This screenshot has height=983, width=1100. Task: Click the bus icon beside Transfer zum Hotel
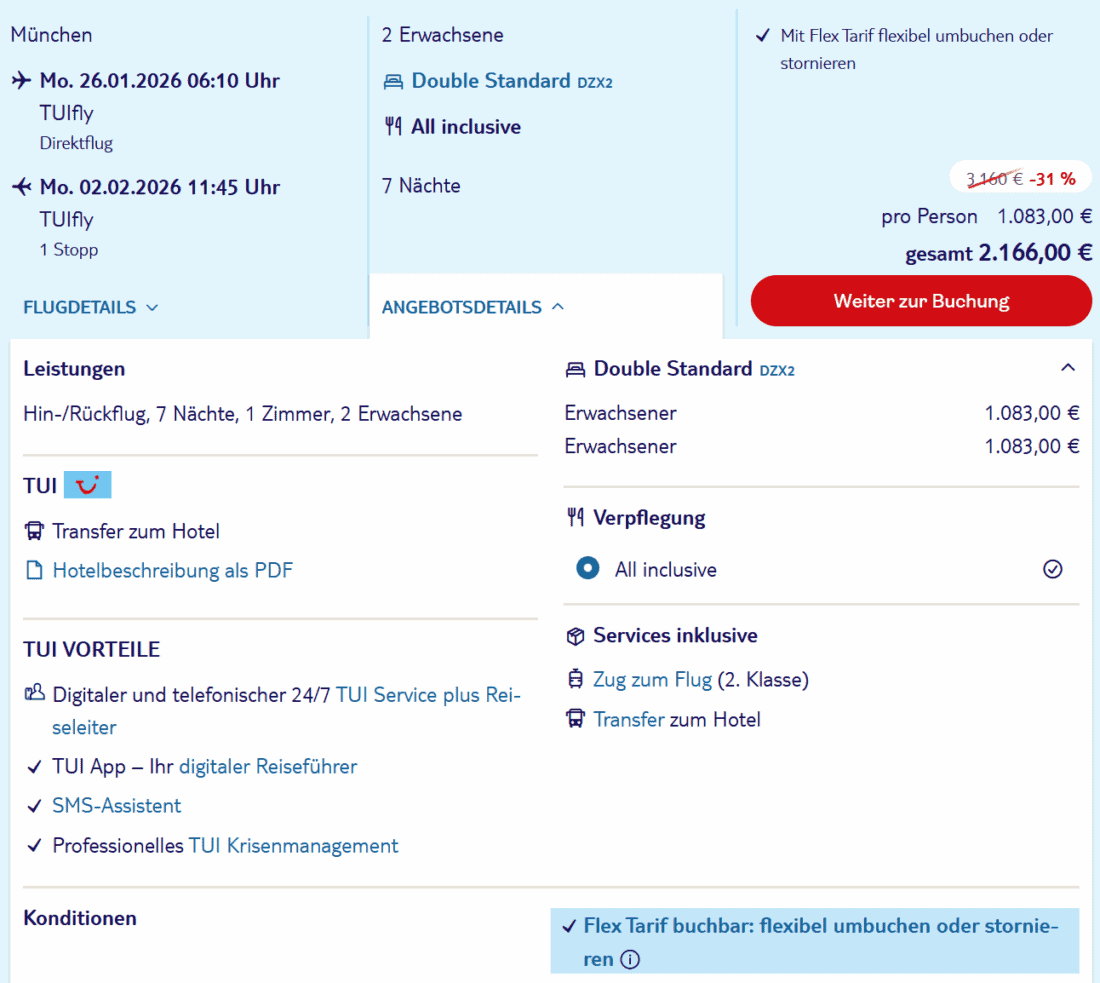click(34, 531)
